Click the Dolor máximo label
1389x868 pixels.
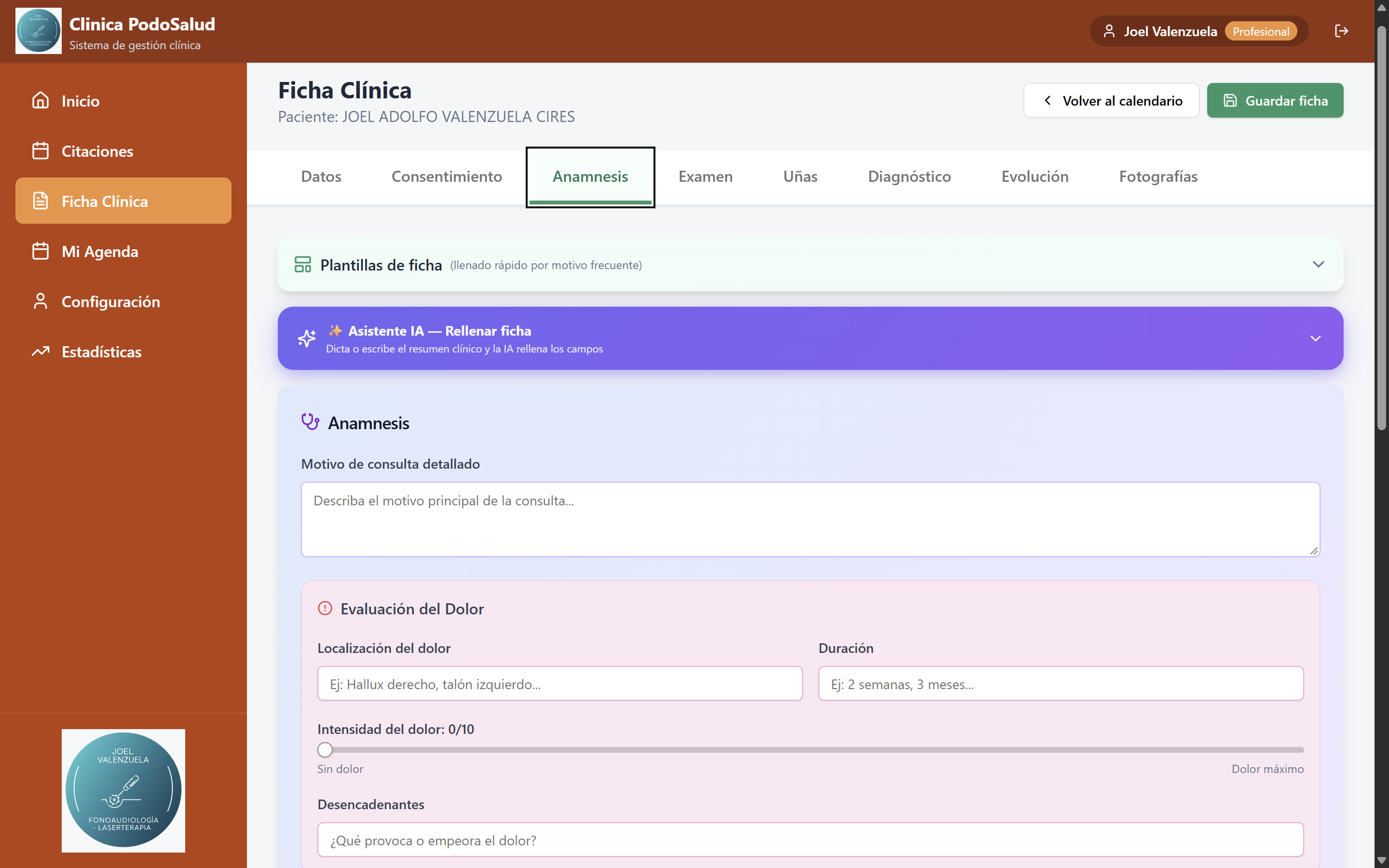pyautogui.click(x=1267, y=769)
